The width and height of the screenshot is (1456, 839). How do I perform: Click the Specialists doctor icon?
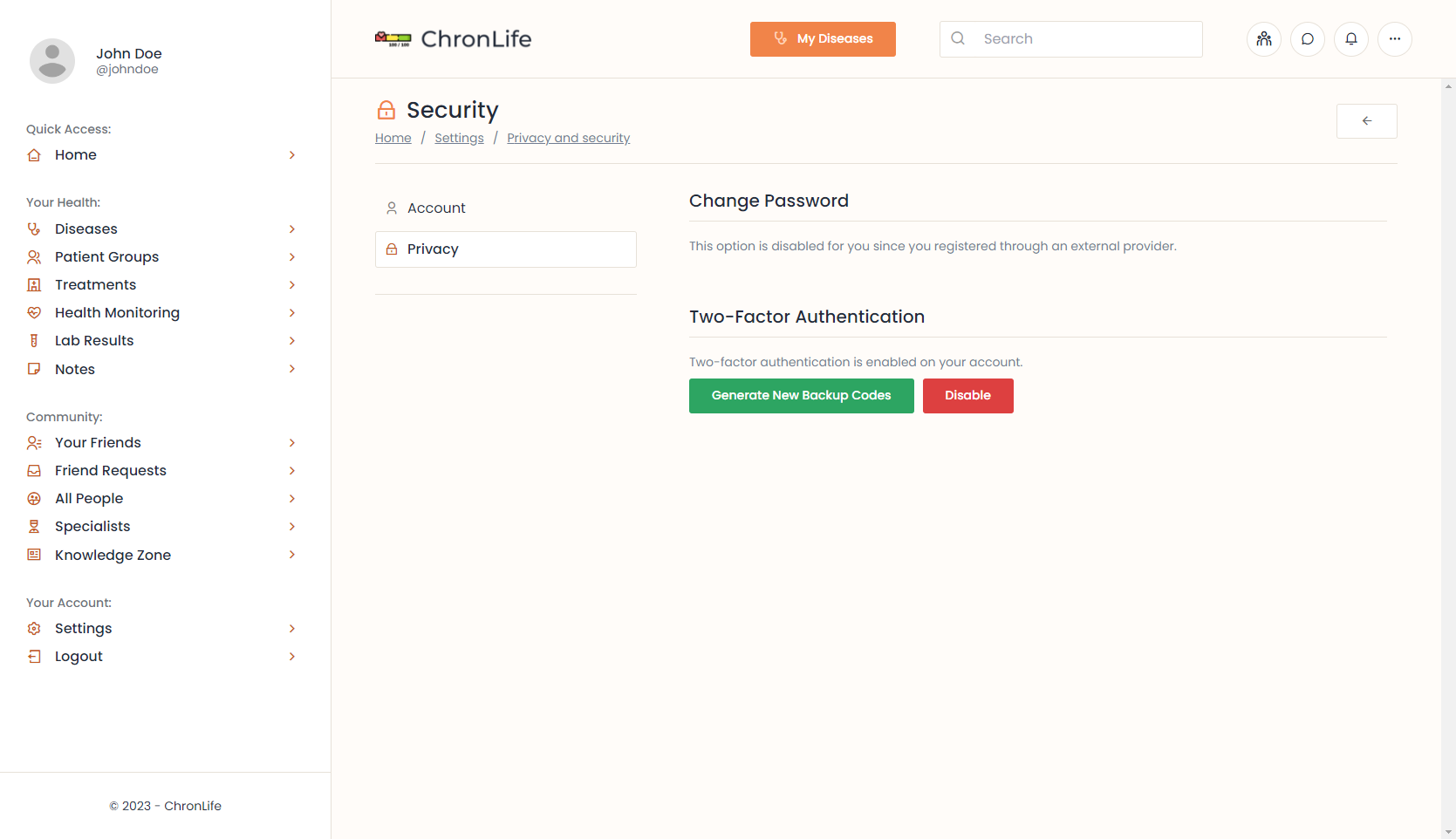point(34,527)
